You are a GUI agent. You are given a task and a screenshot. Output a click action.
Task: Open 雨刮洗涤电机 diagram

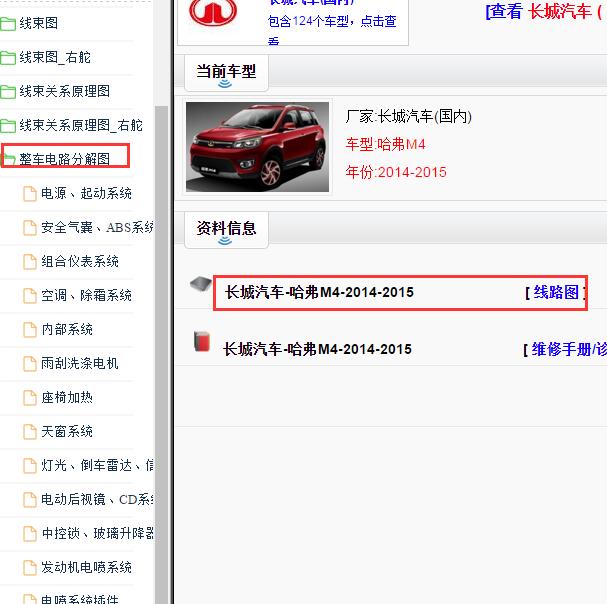(x=80, y=363)
